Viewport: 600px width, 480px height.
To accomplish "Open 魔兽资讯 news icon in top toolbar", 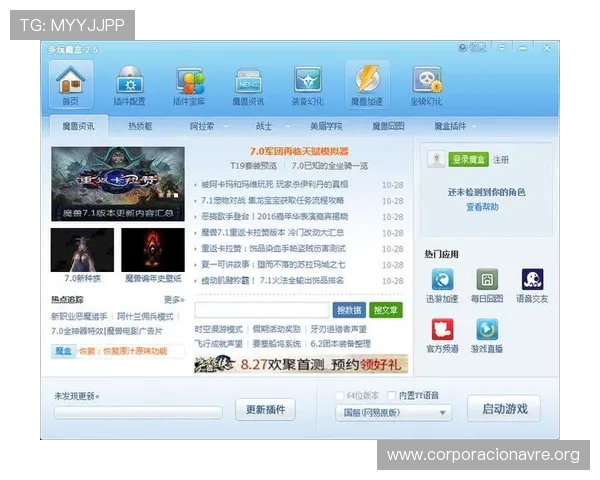I will tap(248, 85).
